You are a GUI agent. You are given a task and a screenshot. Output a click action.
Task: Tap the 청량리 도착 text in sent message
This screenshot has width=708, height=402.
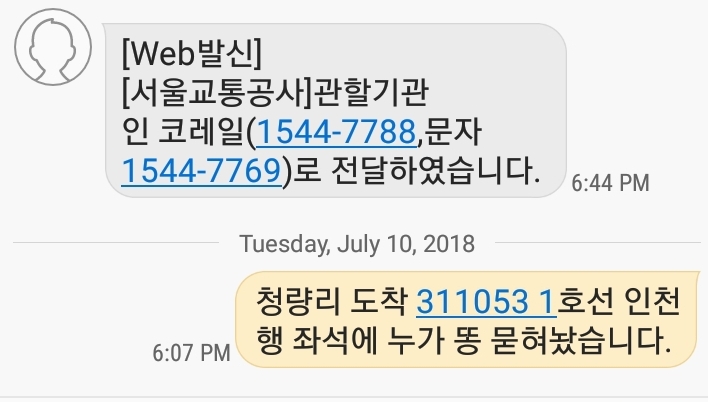click(x=331, y=302)
